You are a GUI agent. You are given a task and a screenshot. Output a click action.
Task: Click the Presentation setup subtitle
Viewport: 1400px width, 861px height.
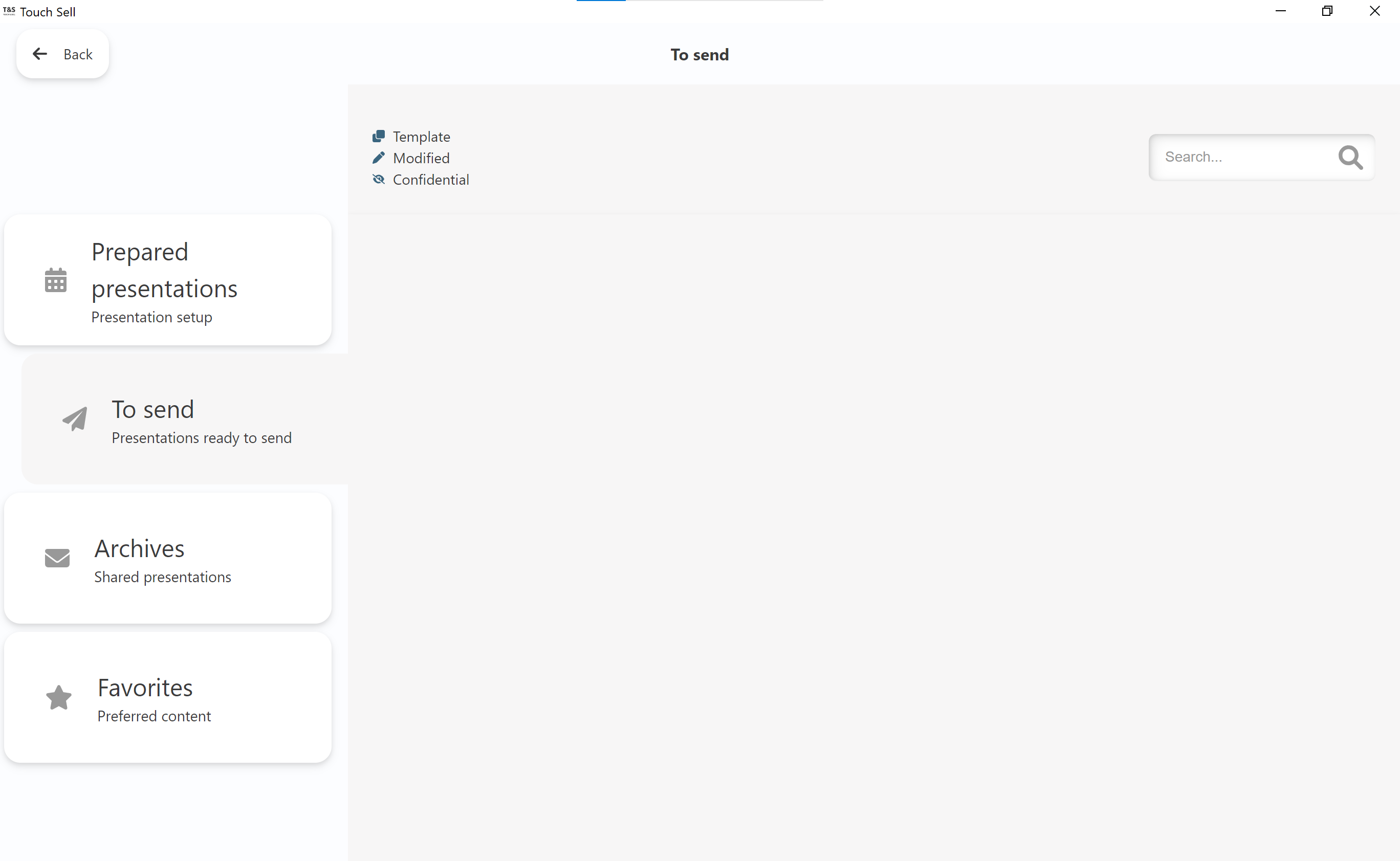151,317
